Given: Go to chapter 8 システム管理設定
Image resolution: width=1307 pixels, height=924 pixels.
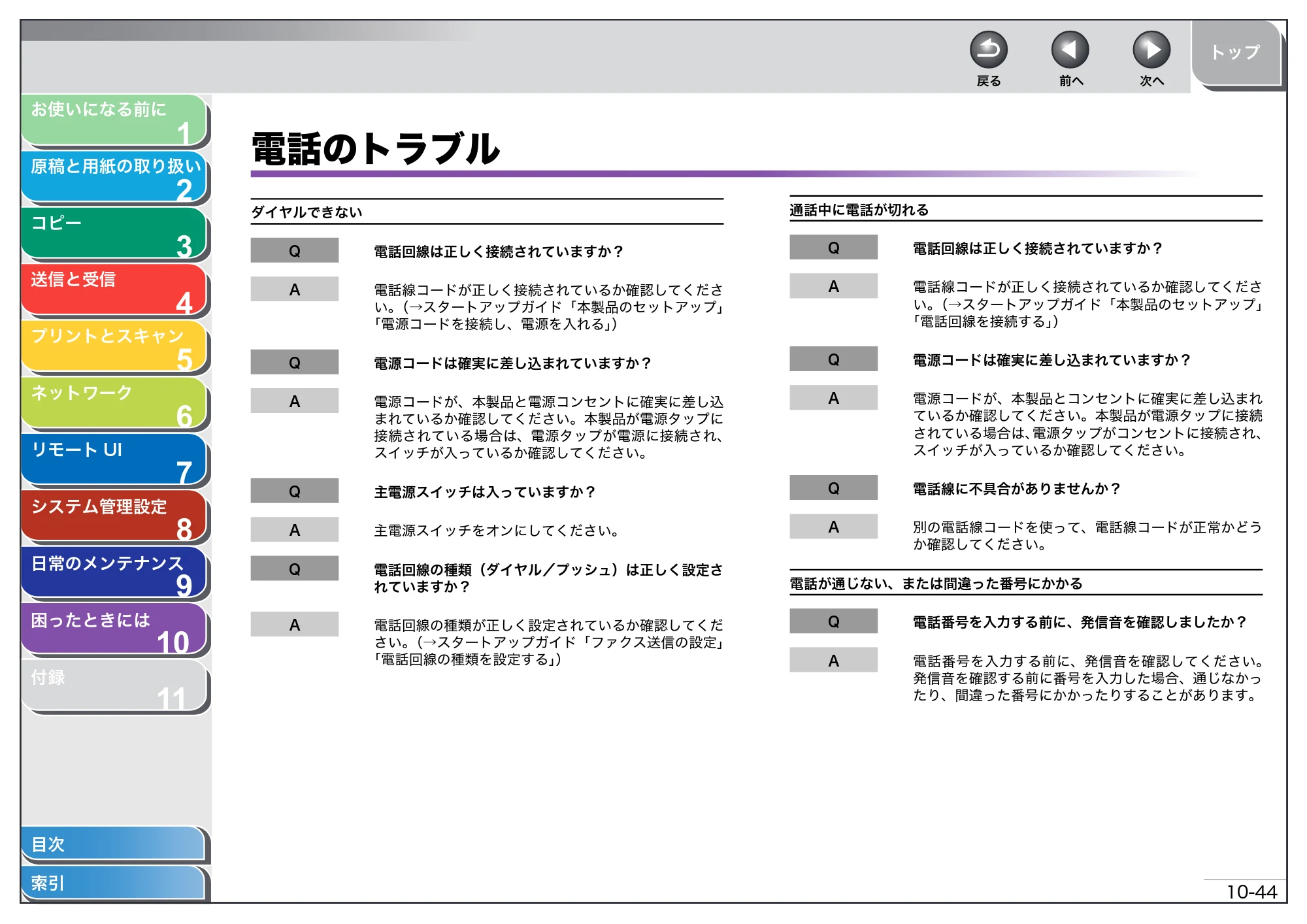Looking at the screenshot, I should [114, 516].
